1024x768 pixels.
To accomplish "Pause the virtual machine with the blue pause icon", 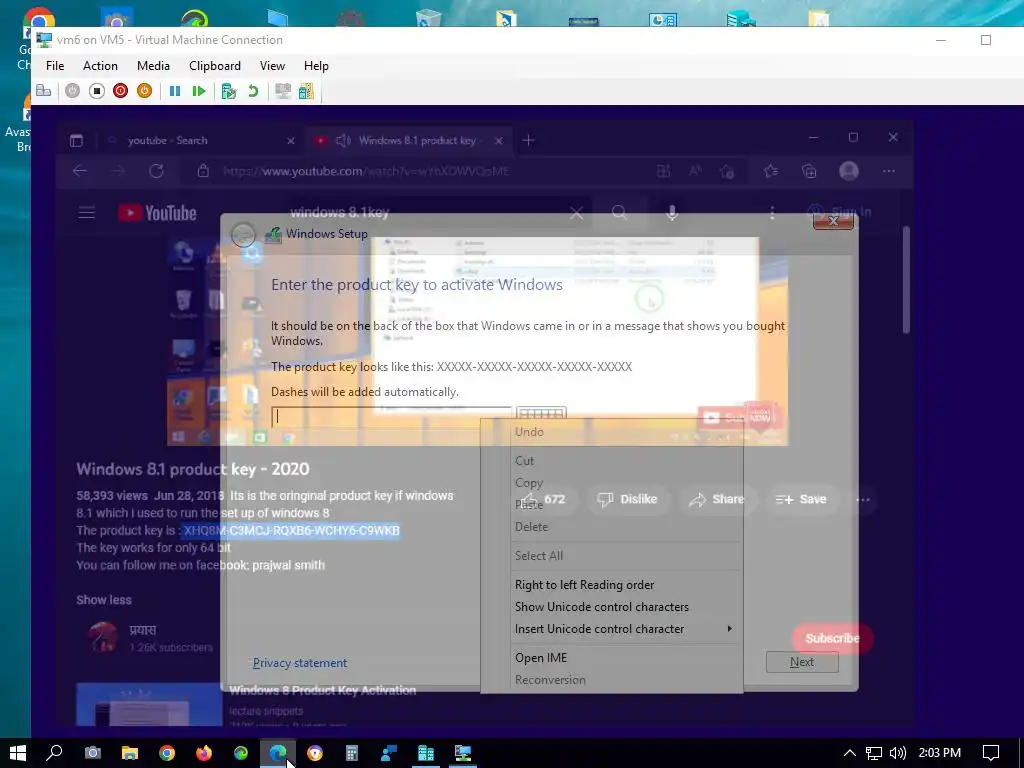I will [x=174, y=91].
